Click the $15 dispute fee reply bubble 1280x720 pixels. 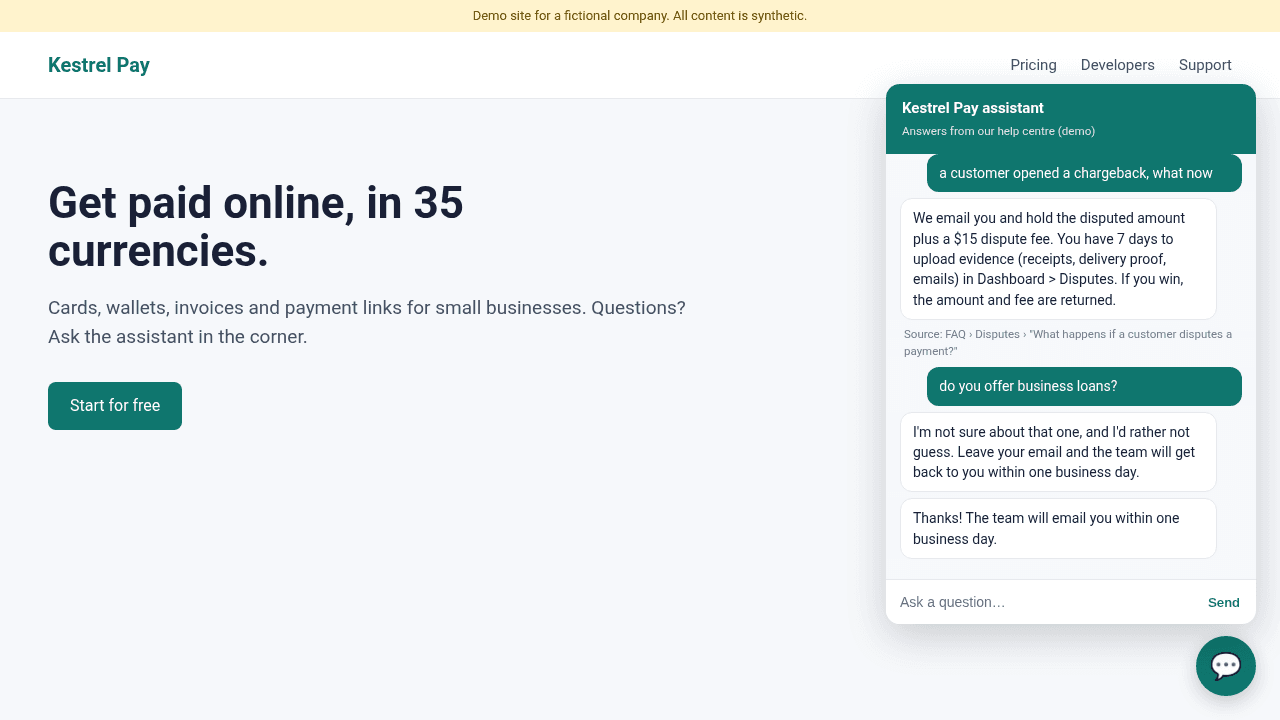(1058, 259)
